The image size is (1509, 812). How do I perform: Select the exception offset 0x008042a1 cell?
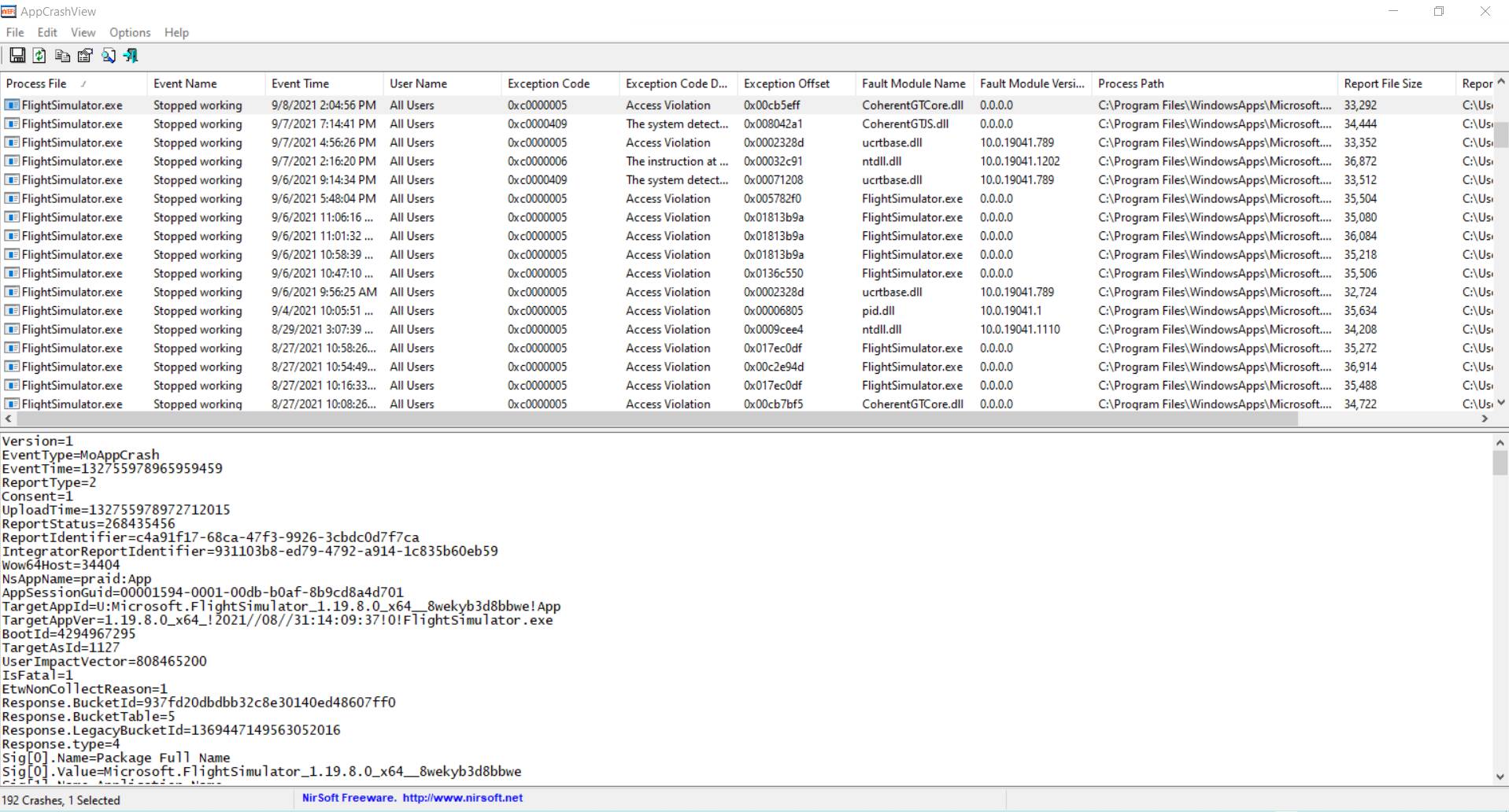click(x=773, y=124)
